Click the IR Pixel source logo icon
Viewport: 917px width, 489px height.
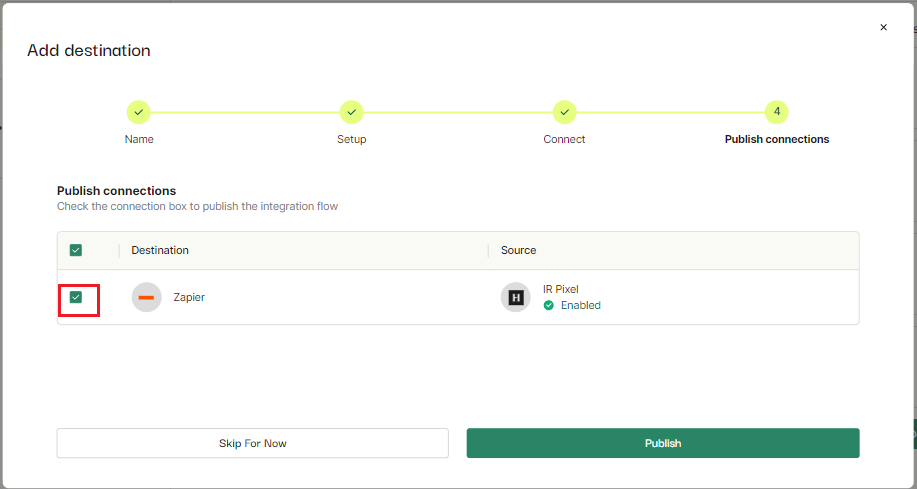click(x=516, y=297)
